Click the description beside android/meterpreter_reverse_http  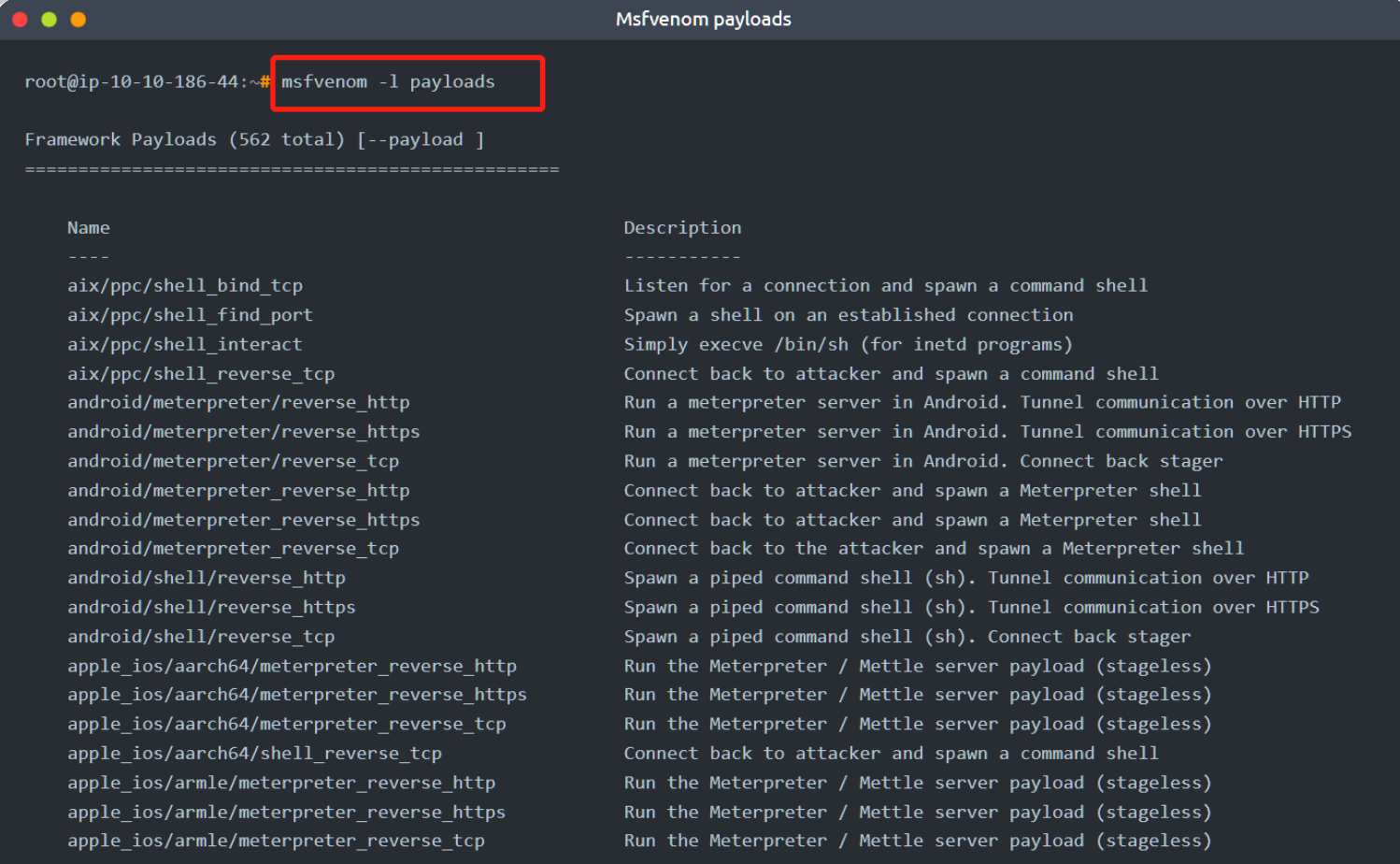(913, 491)
